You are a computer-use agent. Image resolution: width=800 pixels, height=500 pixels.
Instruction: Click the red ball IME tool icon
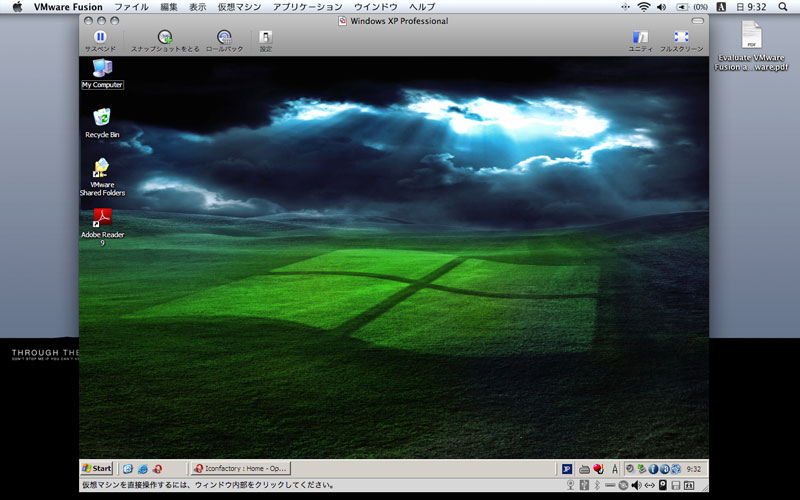(x=598, y=469)
